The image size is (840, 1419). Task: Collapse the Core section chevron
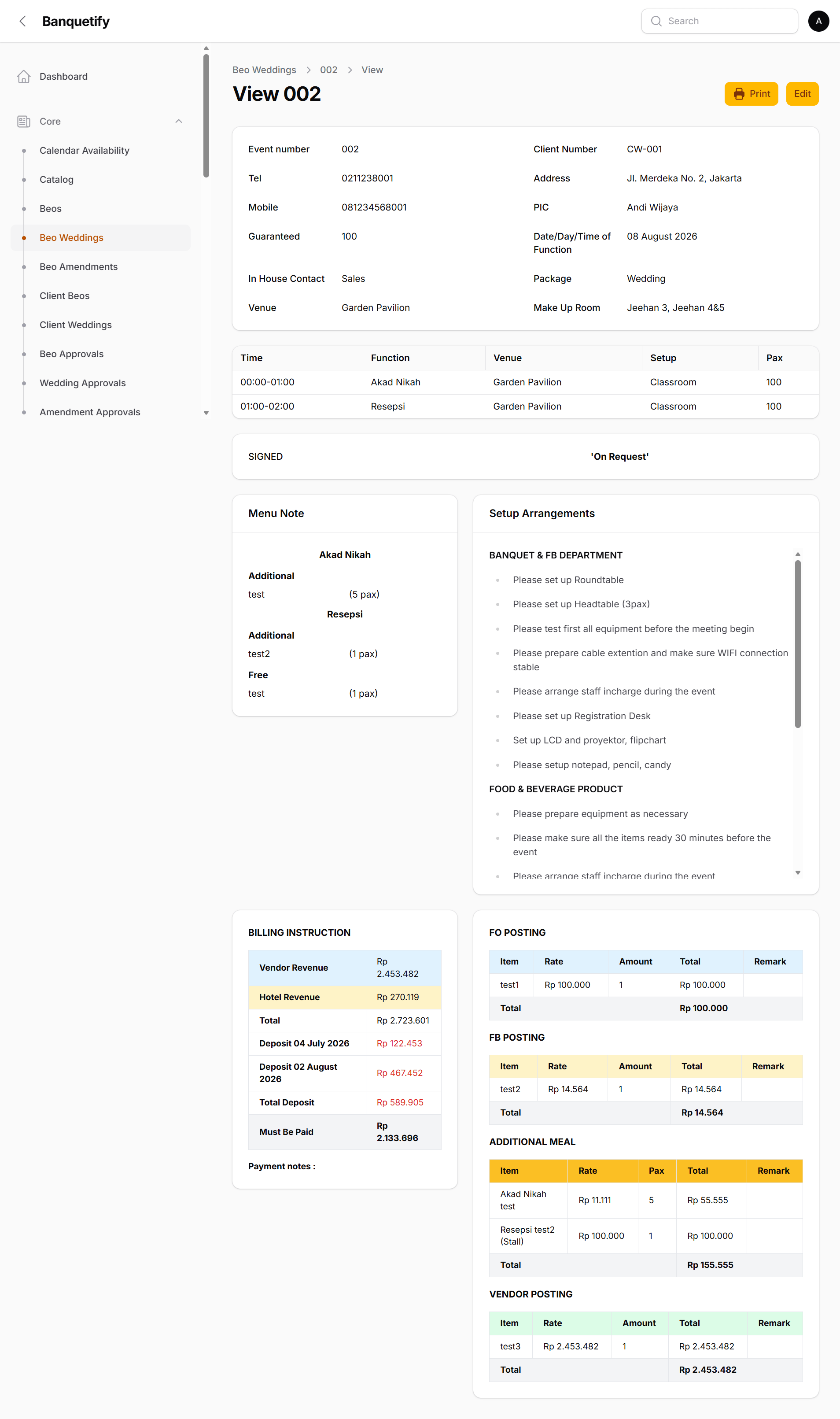179,121
